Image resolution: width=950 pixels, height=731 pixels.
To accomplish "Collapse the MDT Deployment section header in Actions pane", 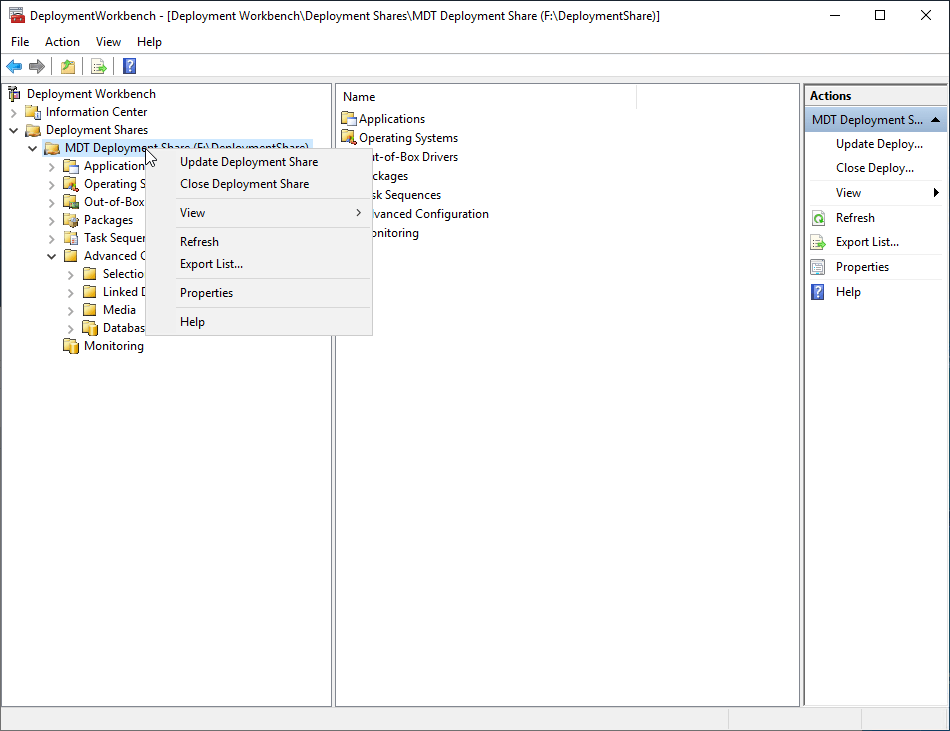I will 935,120.
